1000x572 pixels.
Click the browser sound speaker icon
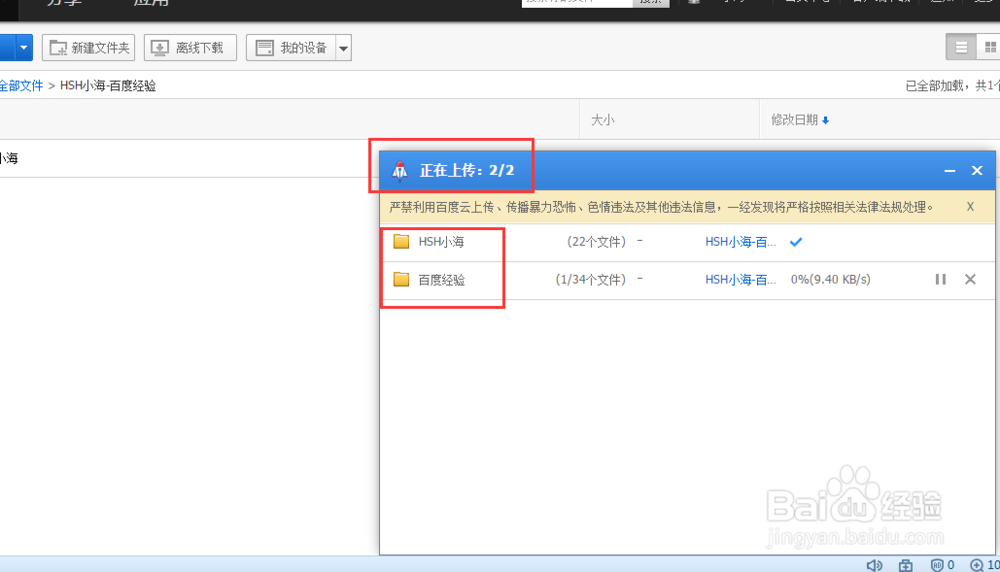click(874, 565)
